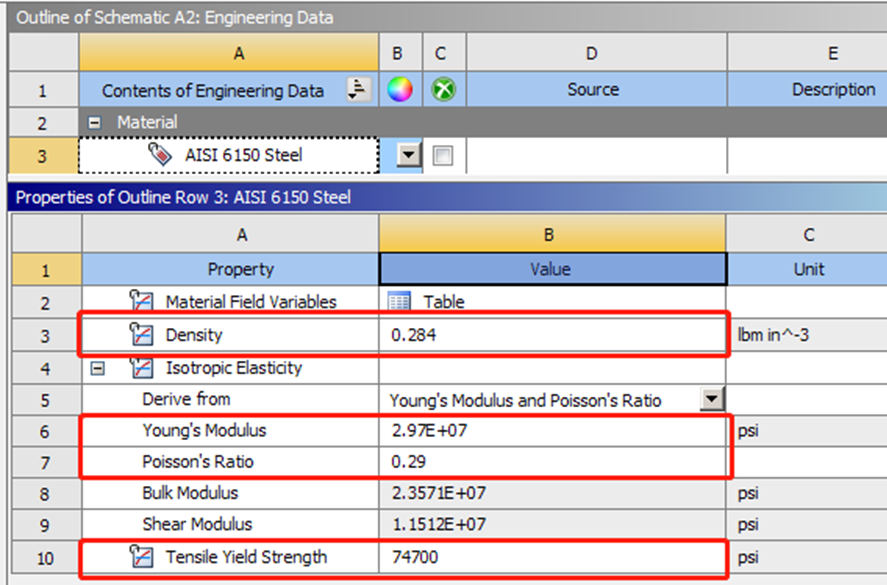The height and width of the screenshot is (585, 887).
Task: Click the Young's Modulus property label
Action: pyautogui.click(x=204, y=430)
